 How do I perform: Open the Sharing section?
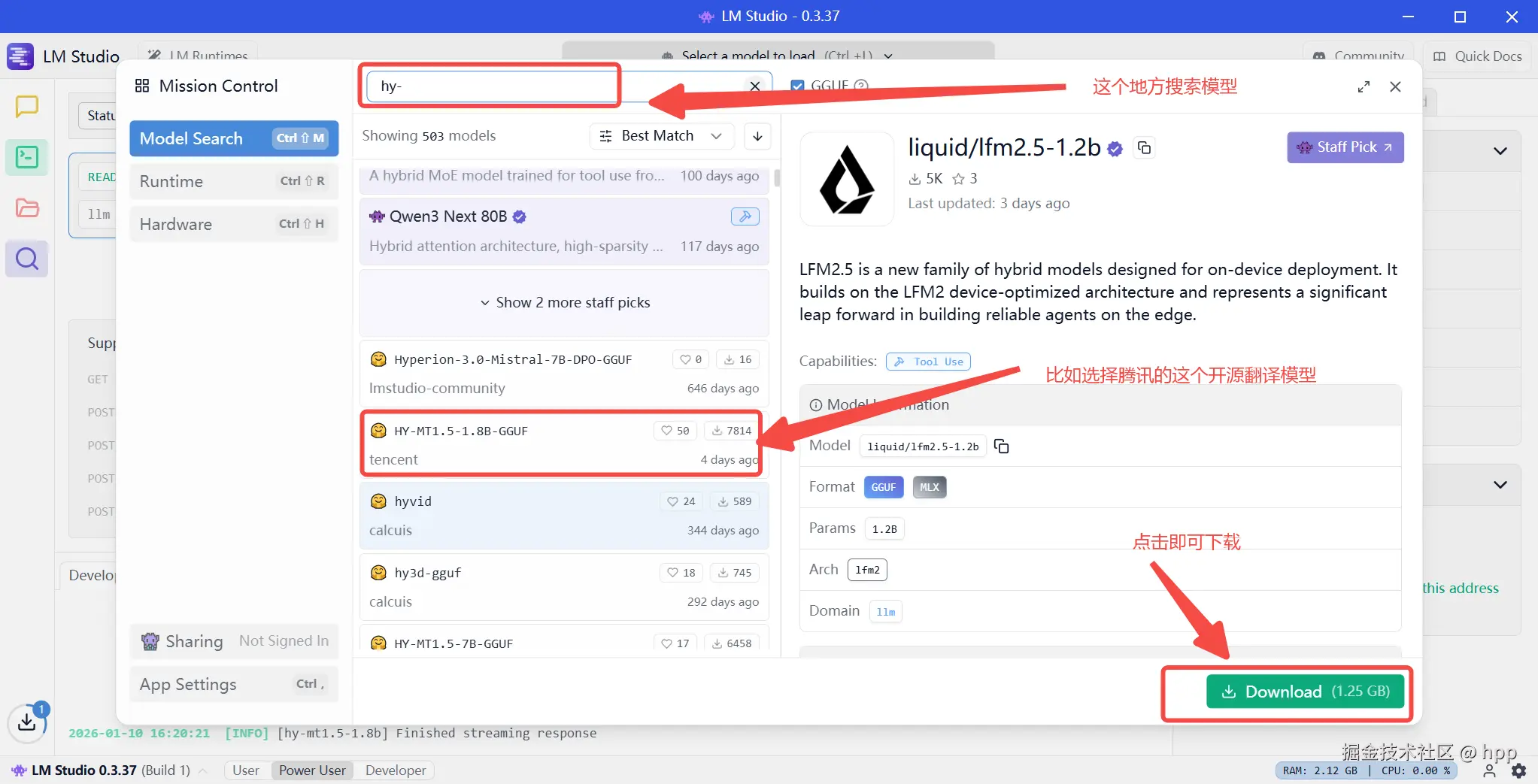coord(234,641)
